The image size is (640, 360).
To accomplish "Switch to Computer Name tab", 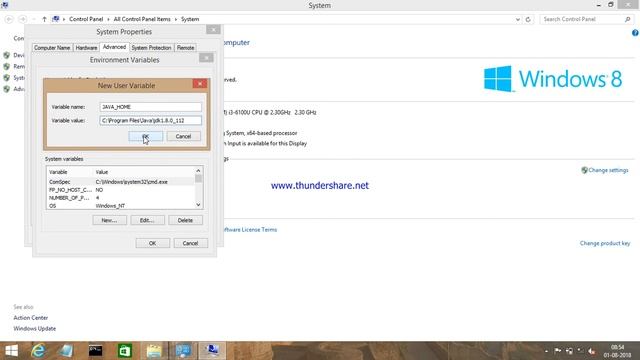I will [x=52, y=48].
